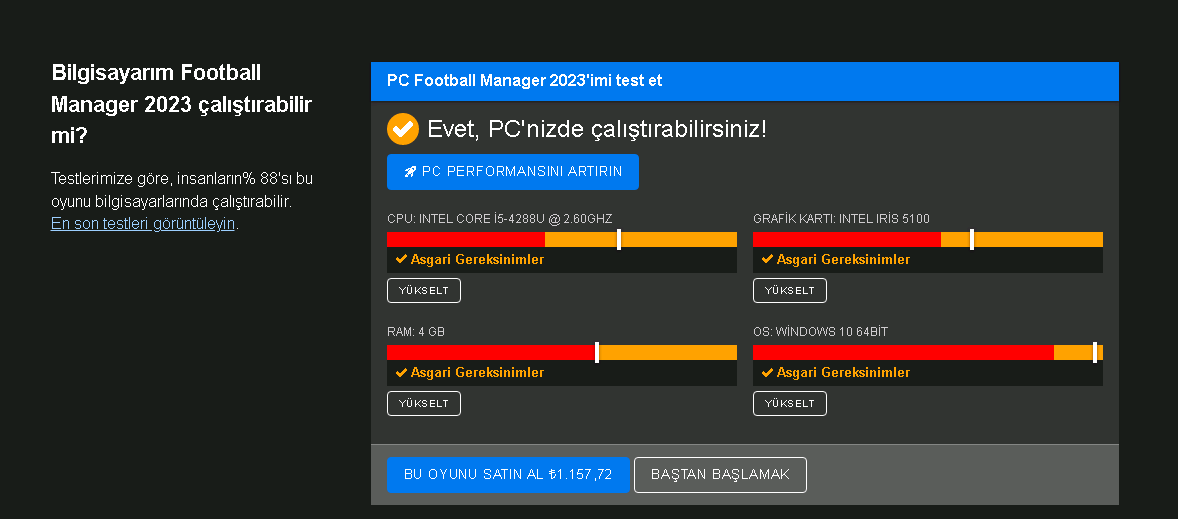
Task: Click 'Asgari Gereksinimler' text under OS
Action: 843,373
